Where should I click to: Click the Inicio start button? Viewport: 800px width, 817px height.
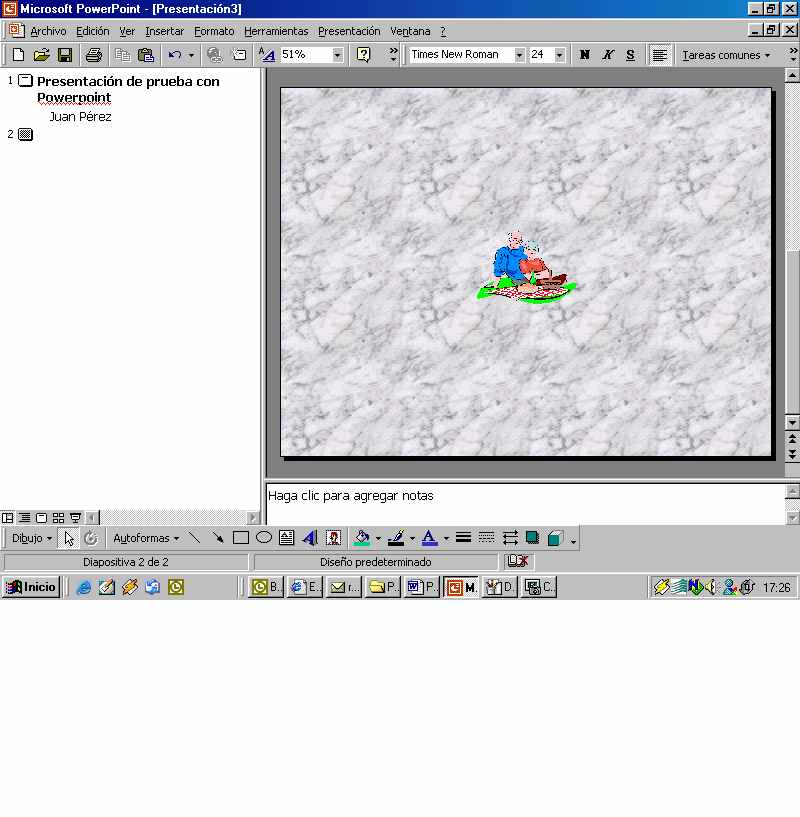click(31, 587)
